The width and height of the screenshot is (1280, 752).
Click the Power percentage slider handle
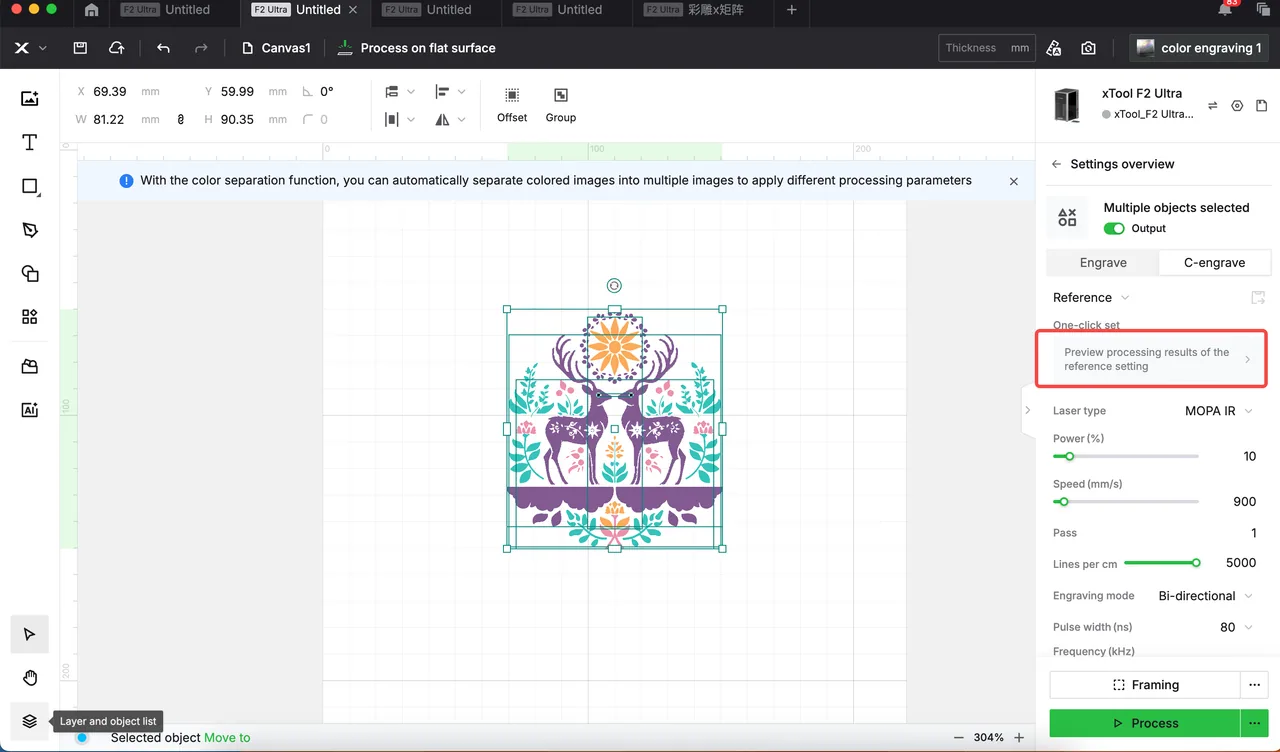[x=1069, y=456]
